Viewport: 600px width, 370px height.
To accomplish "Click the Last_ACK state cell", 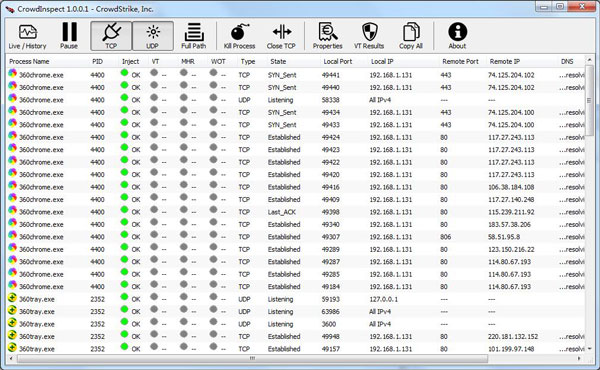I will 282,212.
